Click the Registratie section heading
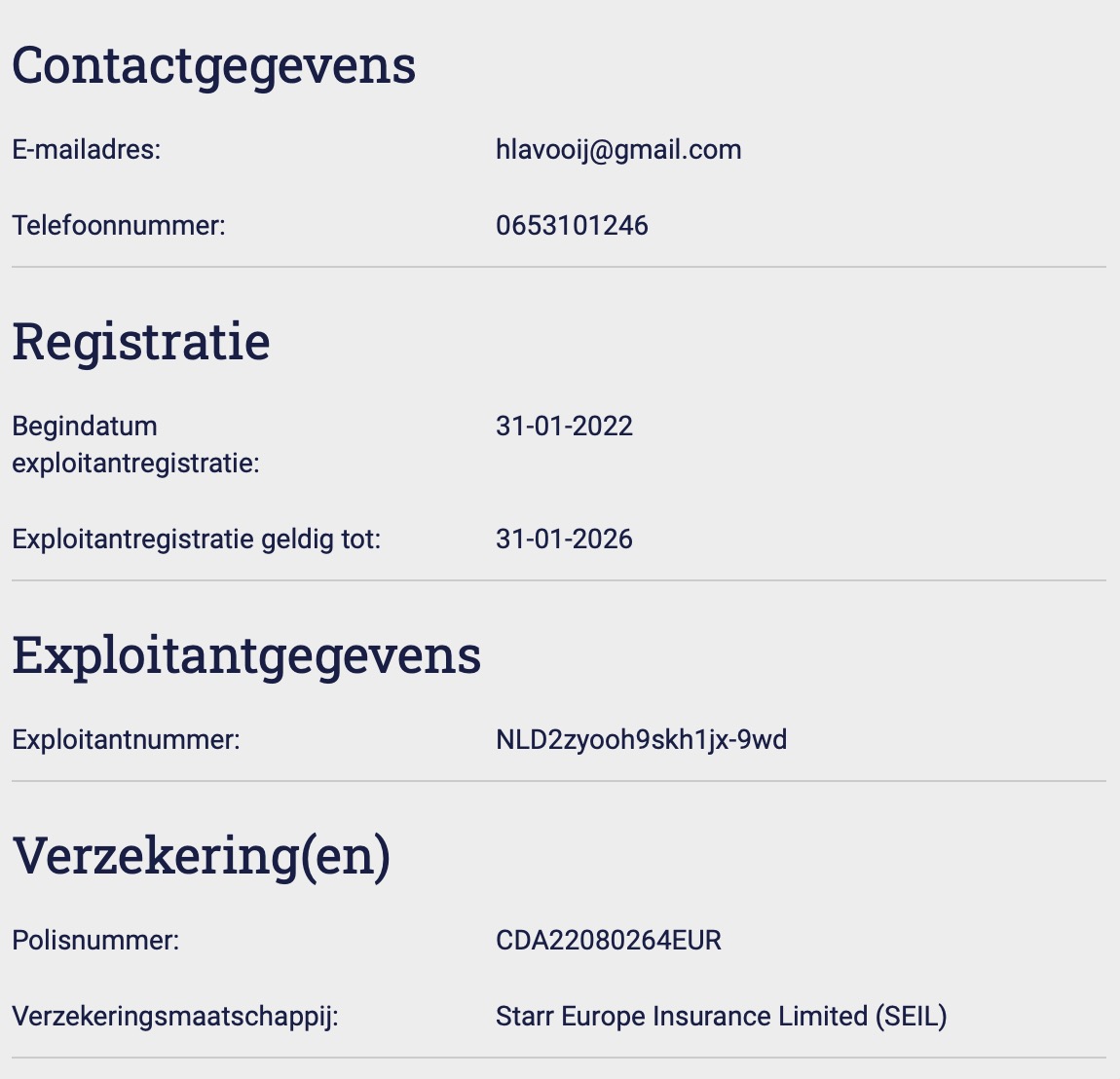The image size is (1120, 1079). 141,342
